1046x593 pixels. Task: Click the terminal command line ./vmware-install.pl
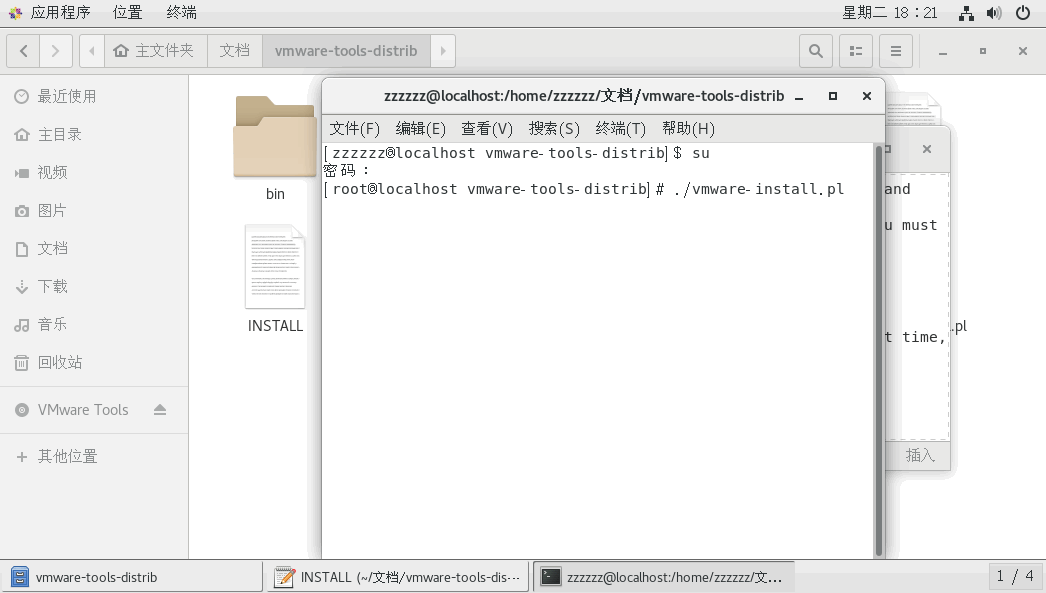758,189
